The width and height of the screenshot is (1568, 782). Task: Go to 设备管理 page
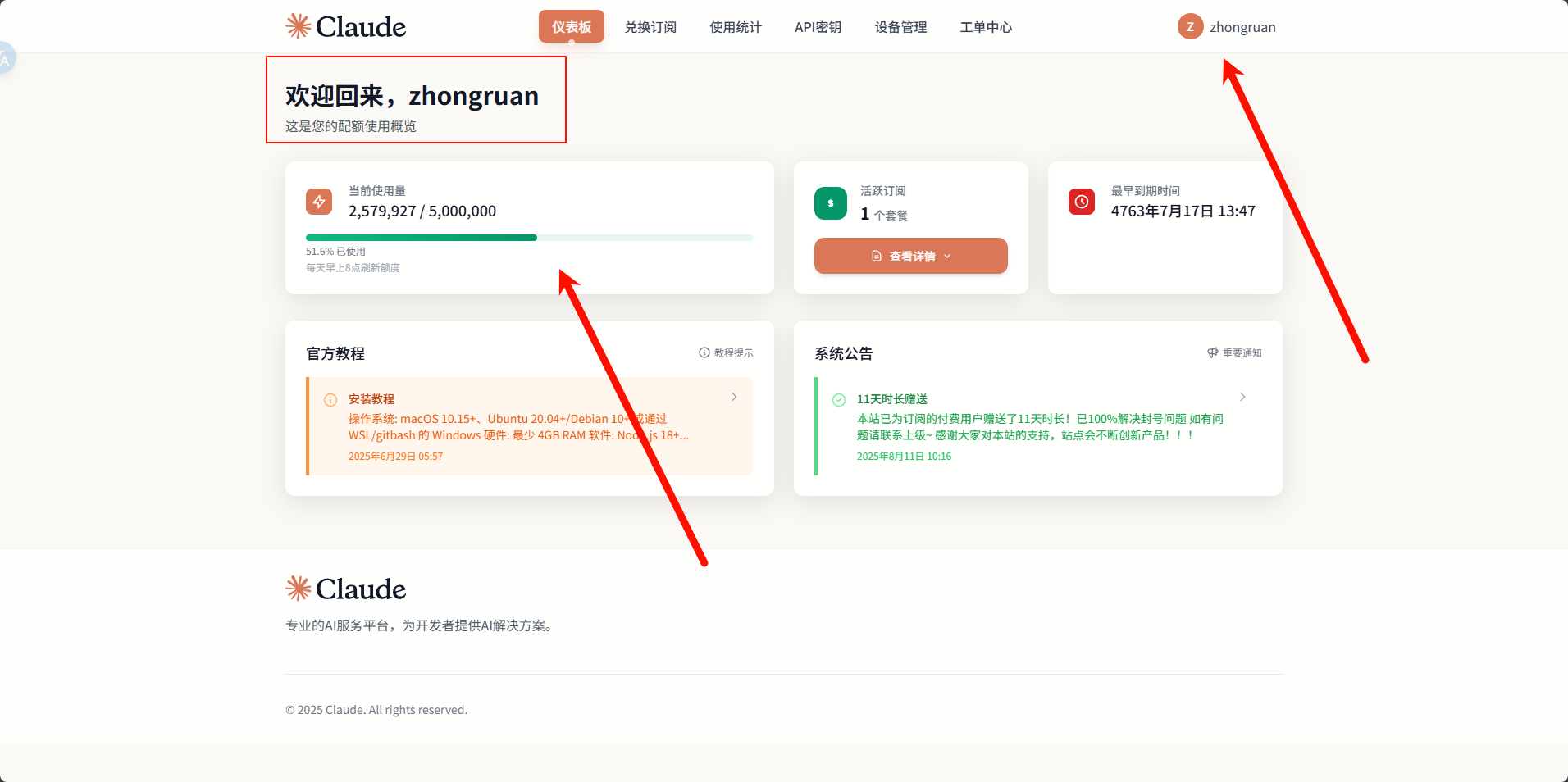tap(900, 27)
